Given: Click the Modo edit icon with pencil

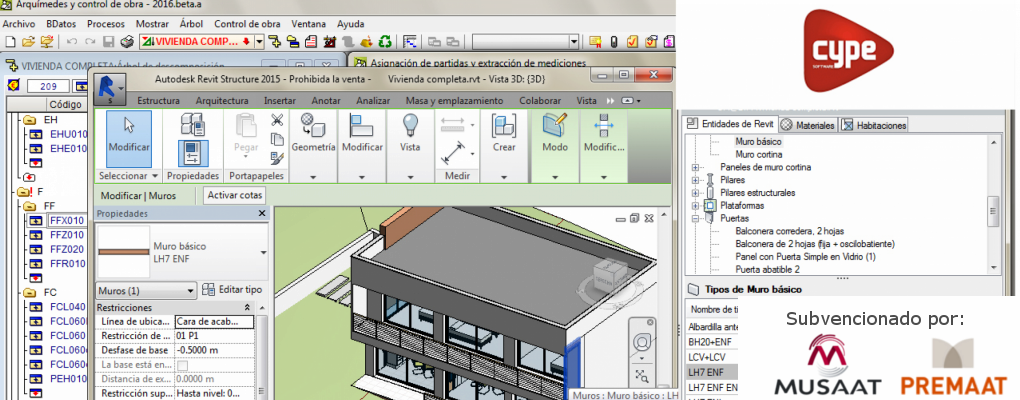Looking at the screenshot, I should pos(555,125).
